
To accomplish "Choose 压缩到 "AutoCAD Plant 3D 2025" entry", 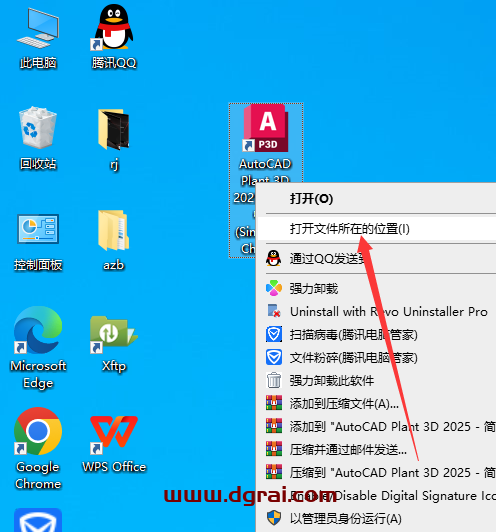I will [377, 472].
